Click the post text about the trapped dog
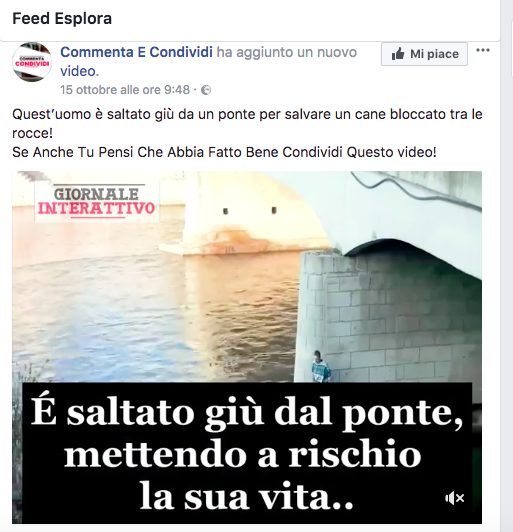Screen dimensions: 513x532 click(x=247, y=124)
